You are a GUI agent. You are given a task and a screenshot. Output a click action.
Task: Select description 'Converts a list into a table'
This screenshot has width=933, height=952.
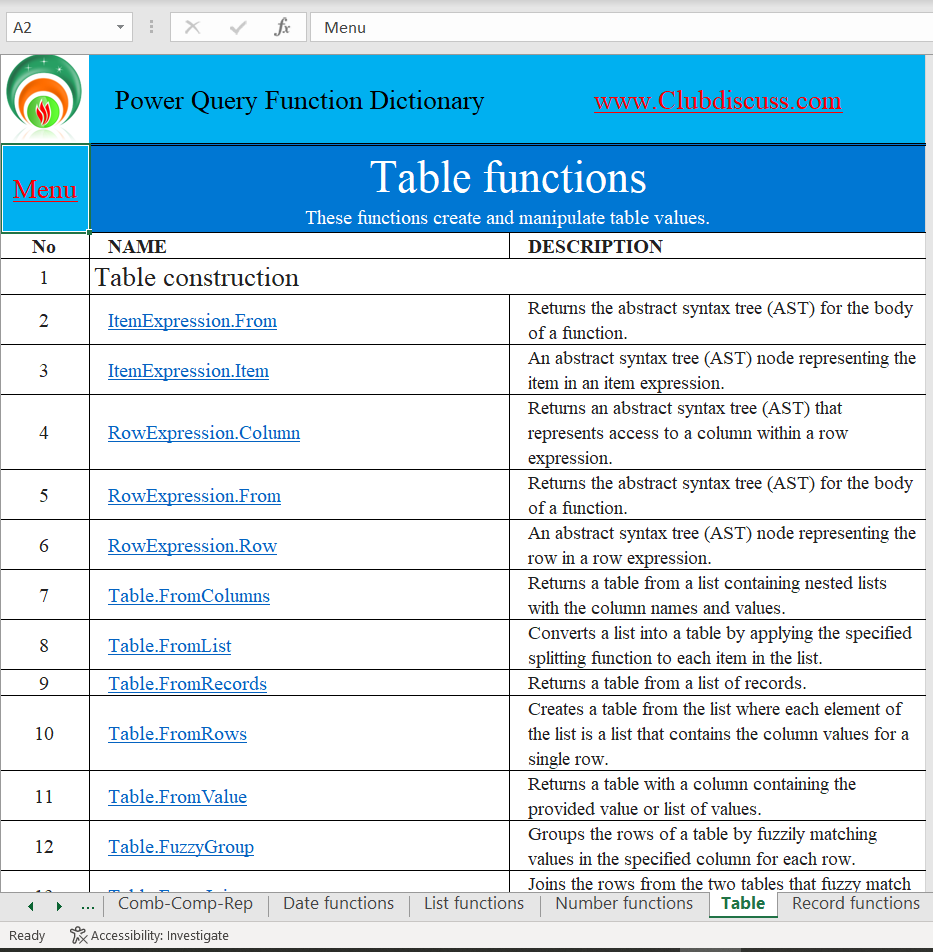[718, 645]
